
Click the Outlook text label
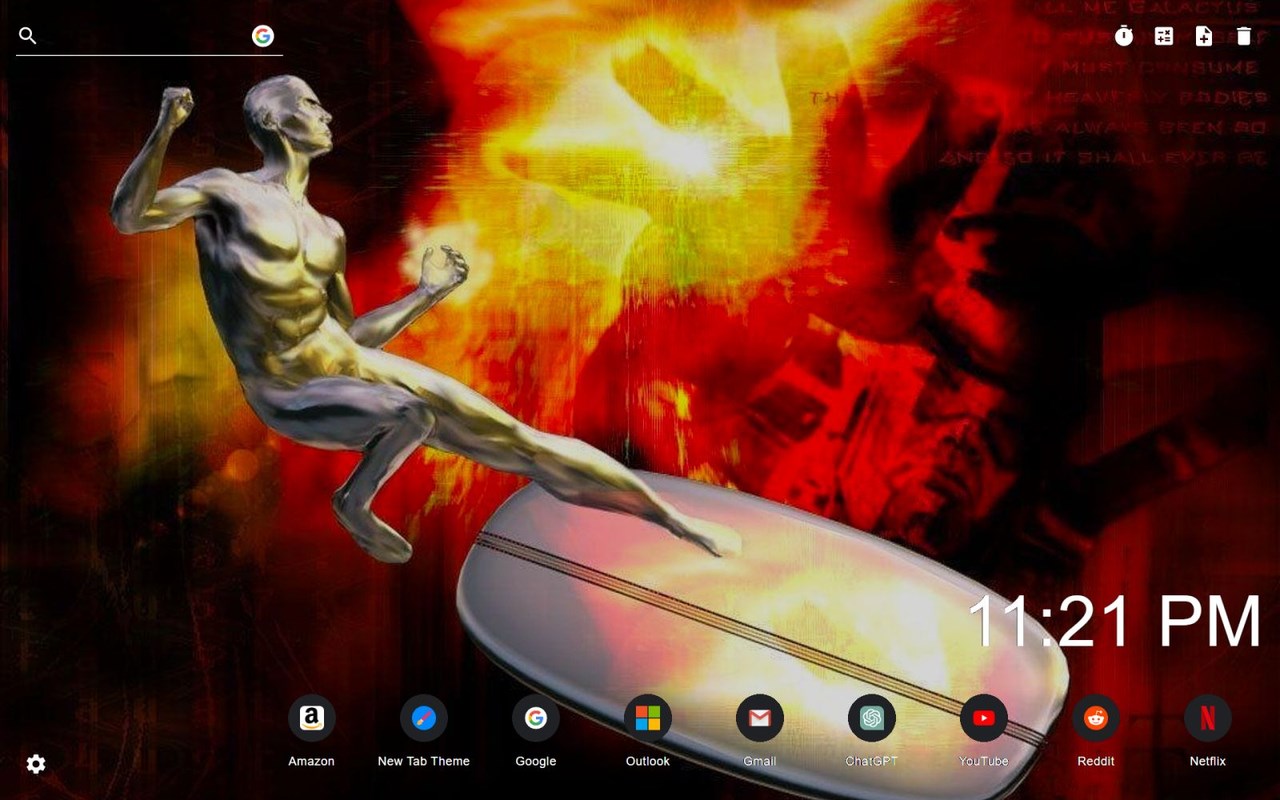pyautogui.click(x=648, y=761)
